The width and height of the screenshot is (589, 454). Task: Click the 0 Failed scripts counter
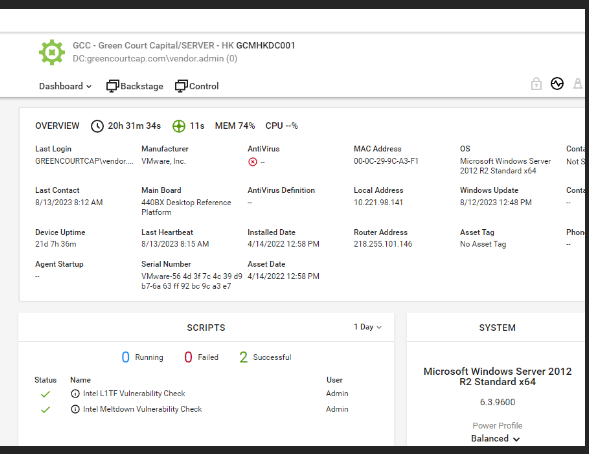[201, 357]
